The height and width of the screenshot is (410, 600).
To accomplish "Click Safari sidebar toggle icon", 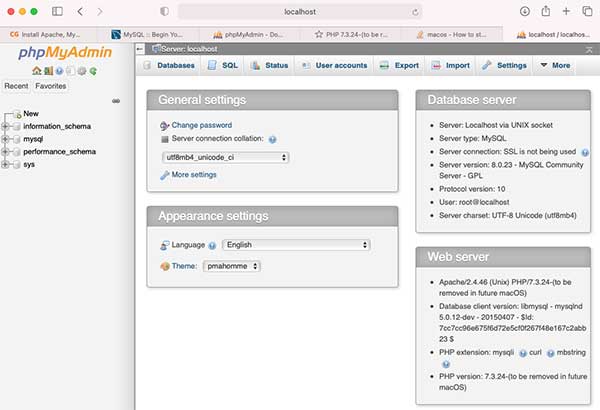I will pyautogui.click(x=57, y=11).
